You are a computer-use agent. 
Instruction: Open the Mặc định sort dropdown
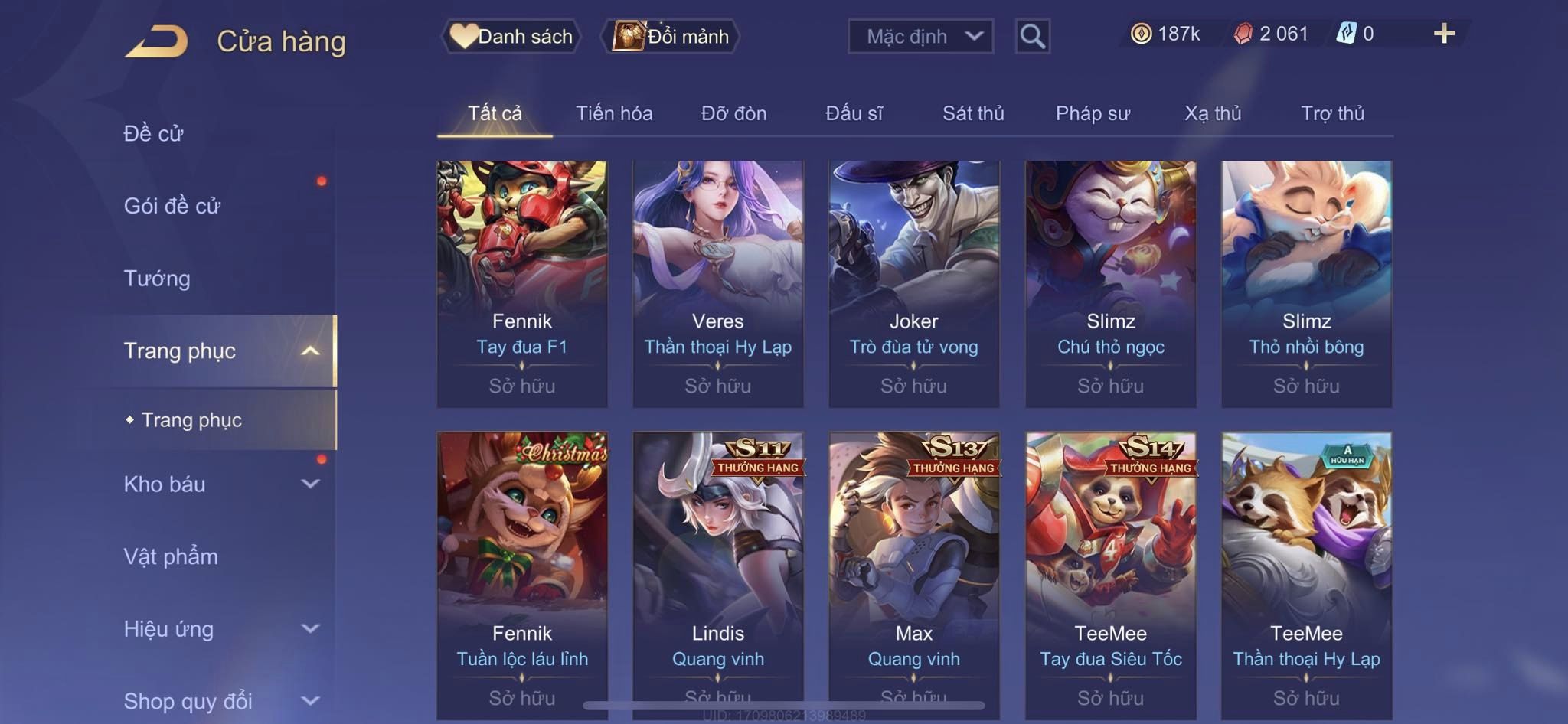(921, 36)
